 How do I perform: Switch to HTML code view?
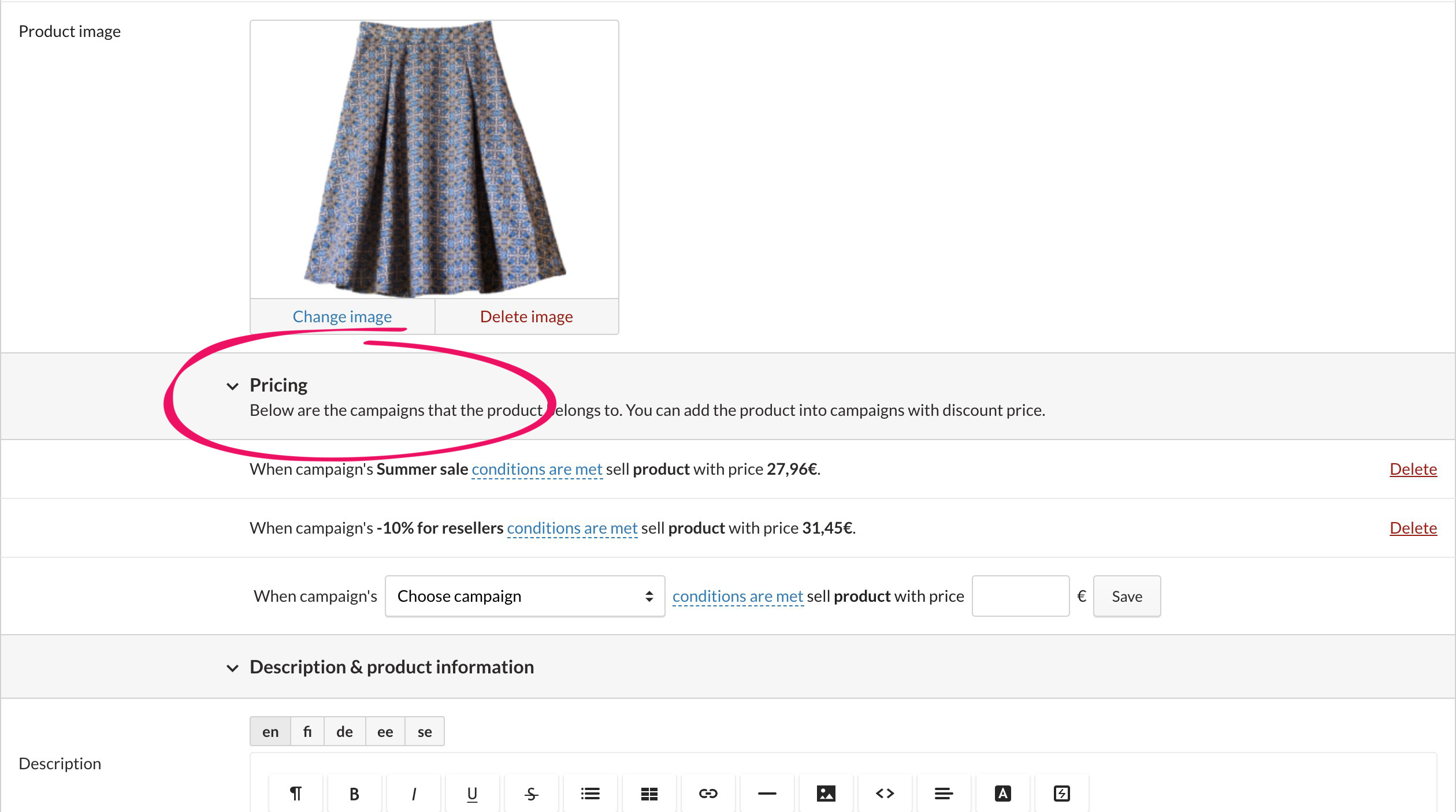[885, 794]
